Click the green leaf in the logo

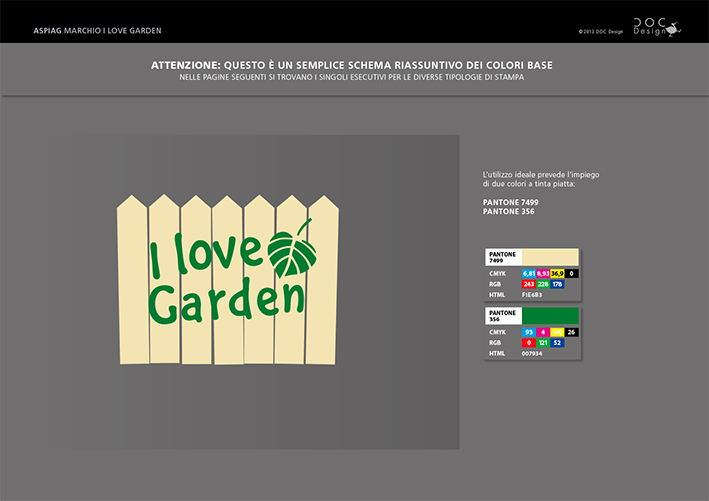pyautogui.click(x=292, y=249)
